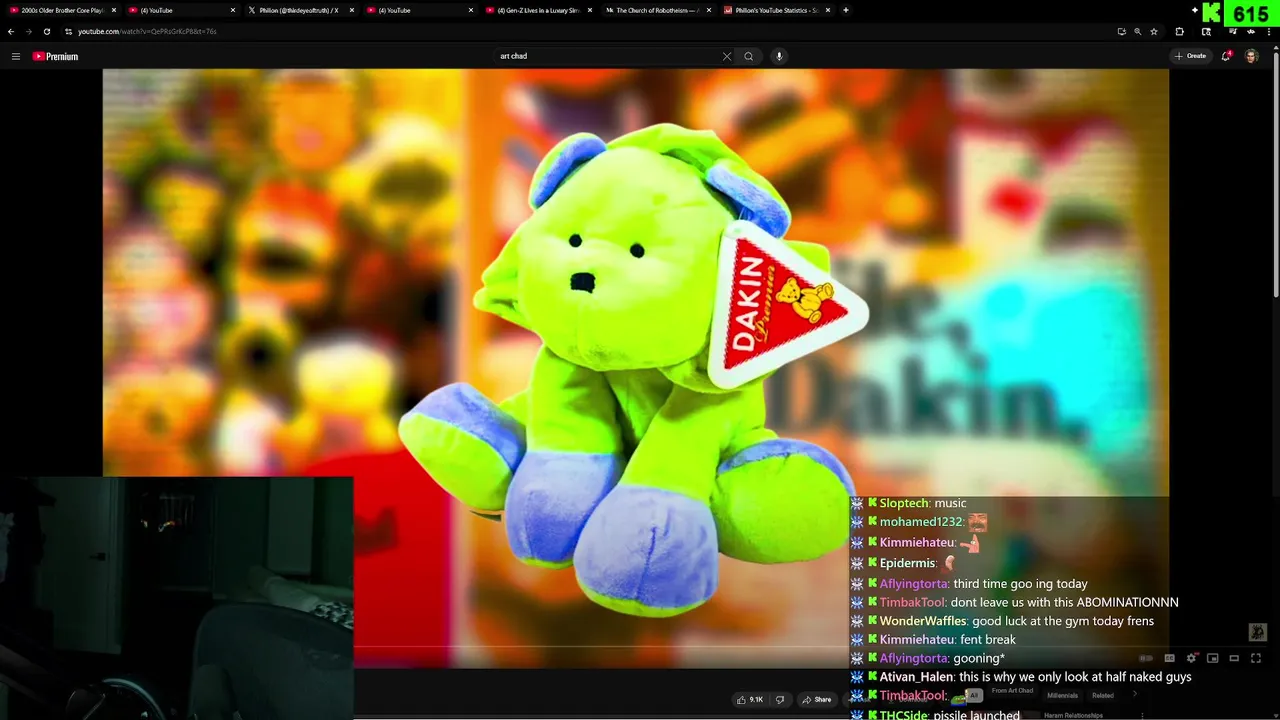Go to YouTube Premium home logo
Image resolution: width=1280 pixels, height=720 pixels.
click(x=55, y=56)
